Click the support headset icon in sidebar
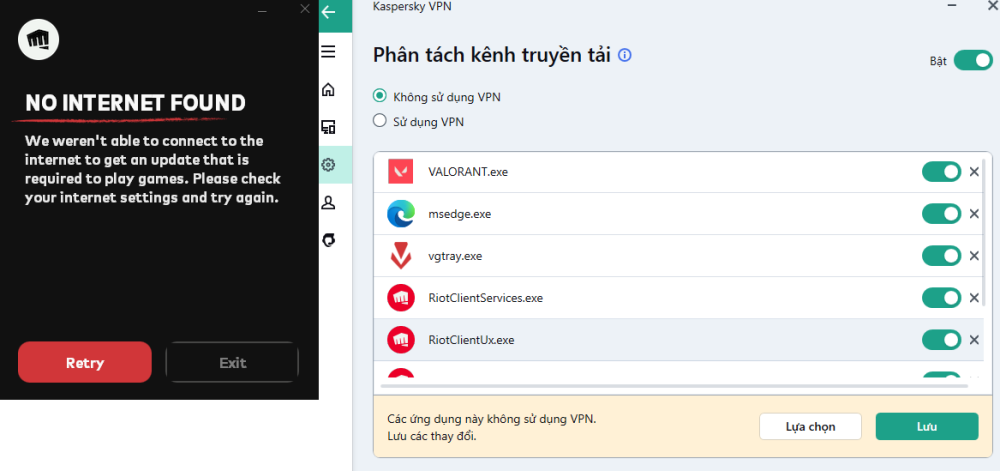Image resolution: width=1000 pixels, height=471 pixels. pos(328,240)
